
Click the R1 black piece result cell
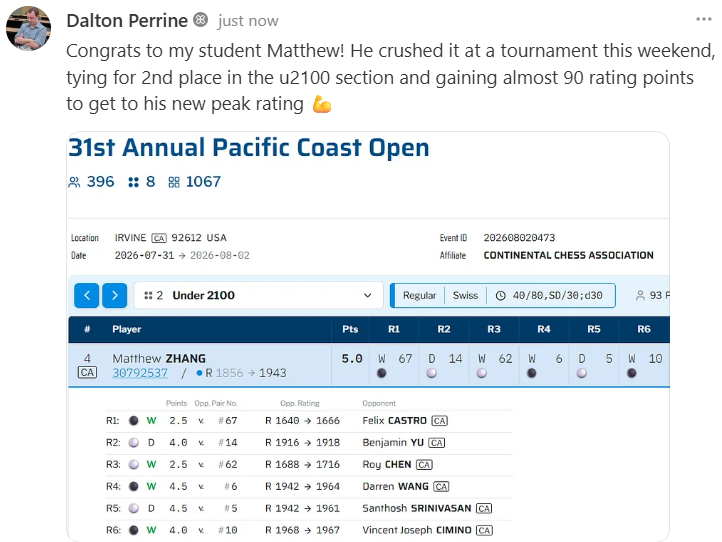(394, 366)
